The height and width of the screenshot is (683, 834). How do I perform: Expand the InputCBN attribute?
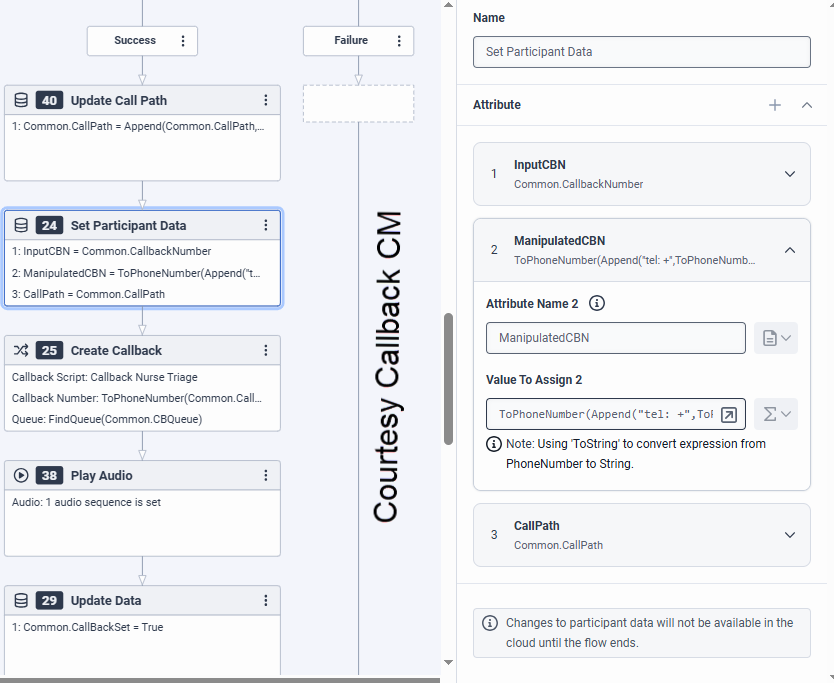pos(790,174)
